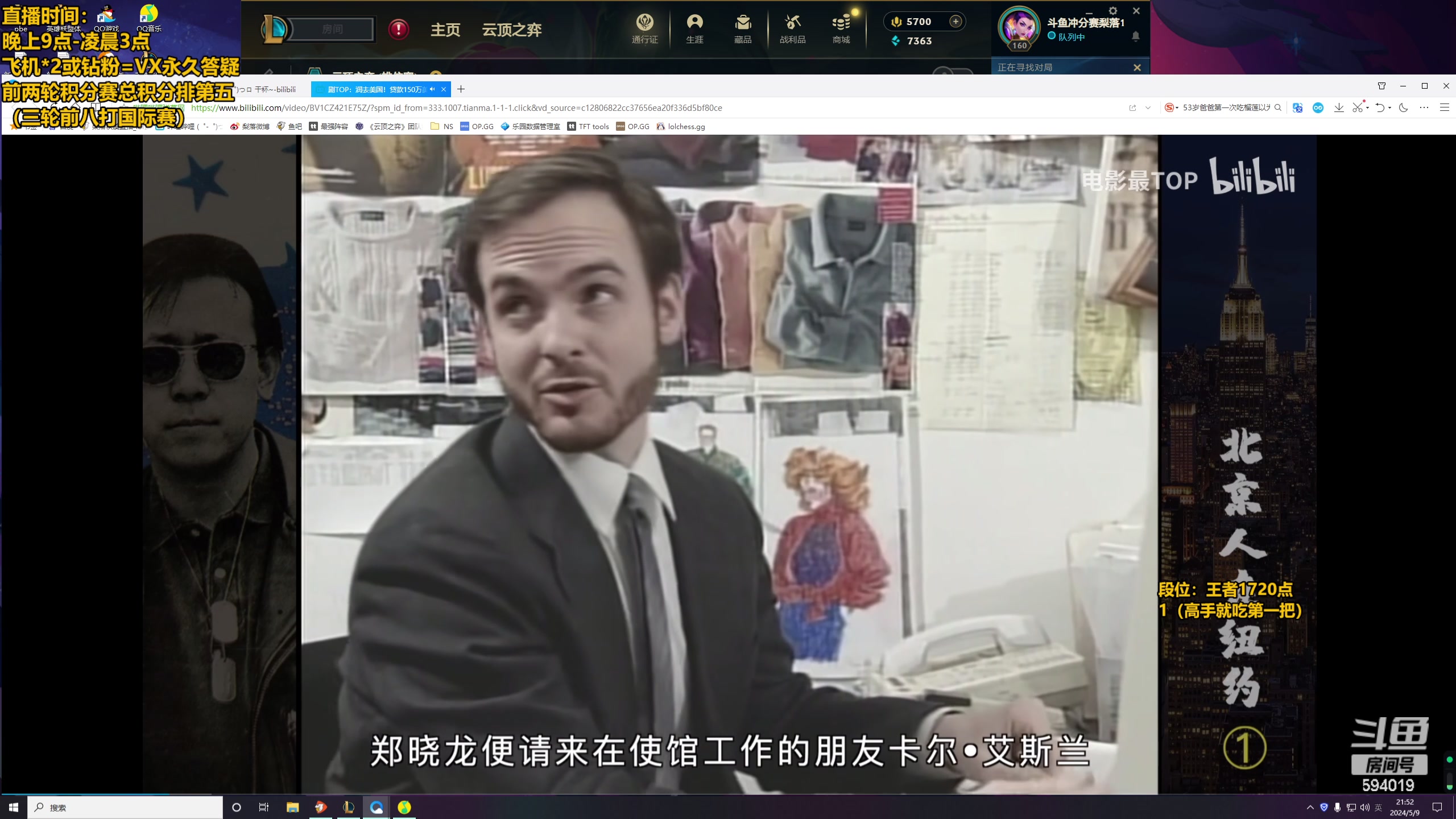Click the bilibili video player frame
Image resolution: width=1456 pixels, height=819 pixels.
pos(729,464)
